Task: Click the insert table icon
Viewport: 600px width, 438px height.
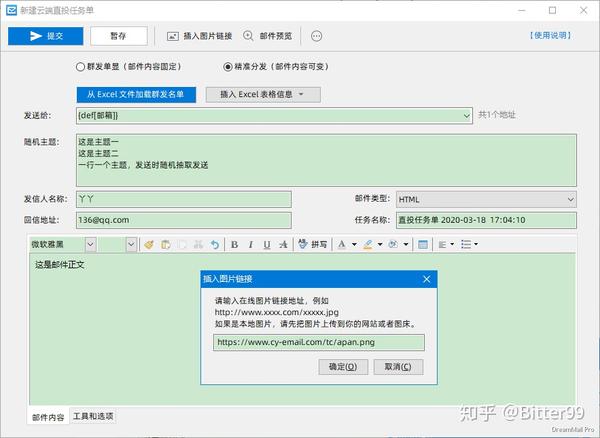Action: pyautogui.click(x=423, y=244)
